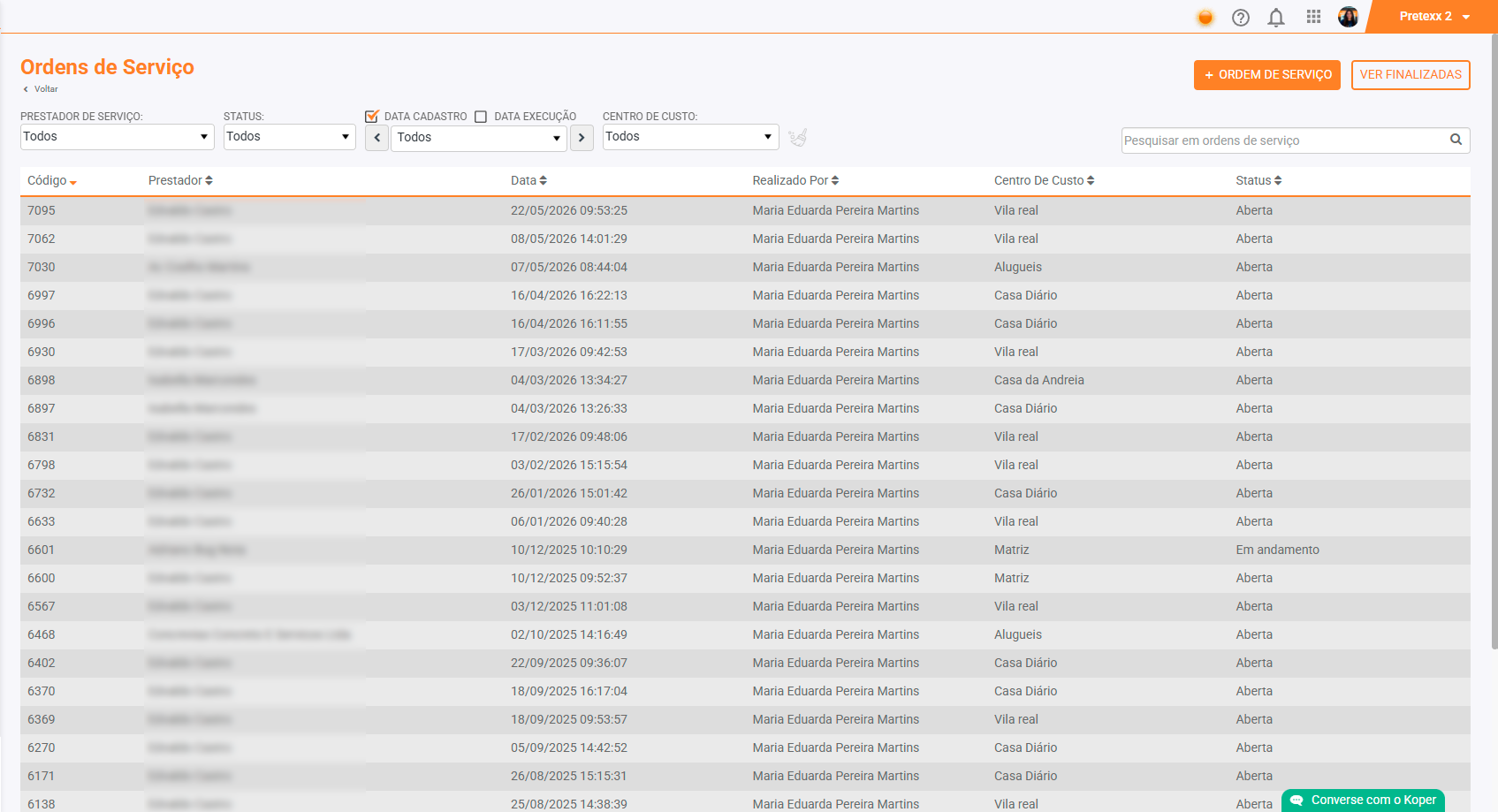Click Alugueis in row 7030
Viewport: 1498px width, 812px height.
click(x=1018, y=267)
